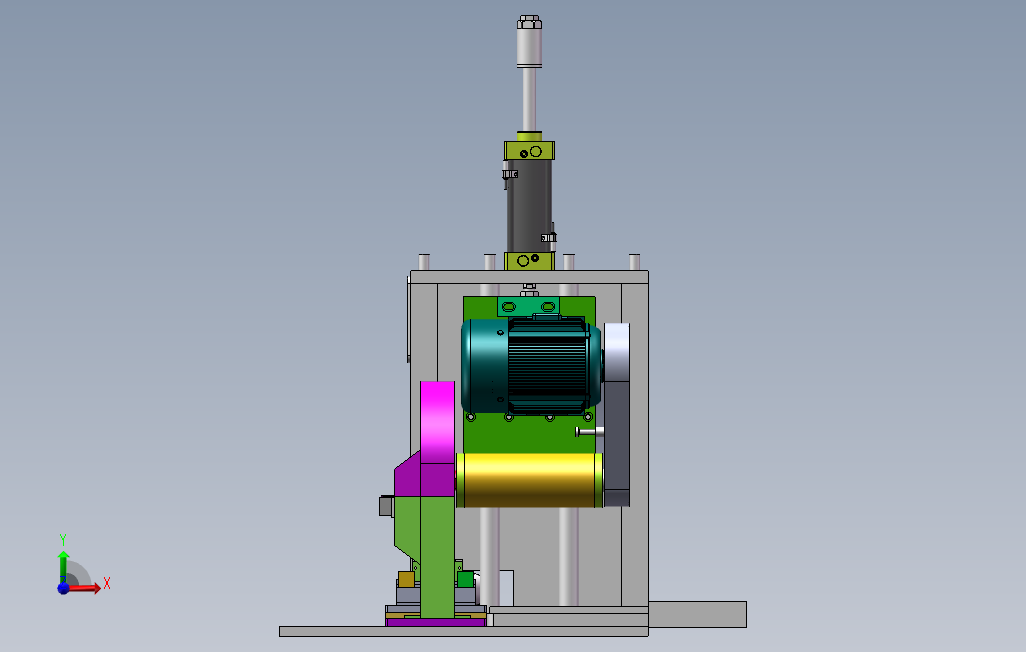
Task: Select the rightmost guide post on top plate
Action: (634, 263)
